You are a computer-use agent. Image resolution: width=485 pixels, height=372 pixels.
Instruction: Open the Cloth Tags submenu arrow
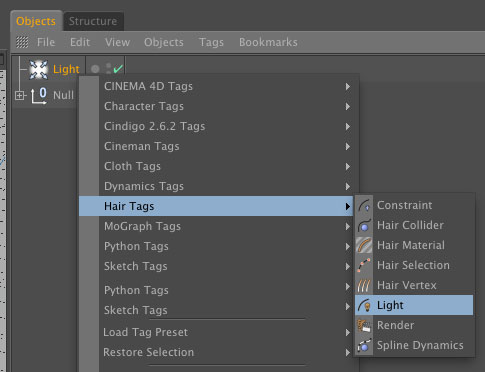point(348,167)
